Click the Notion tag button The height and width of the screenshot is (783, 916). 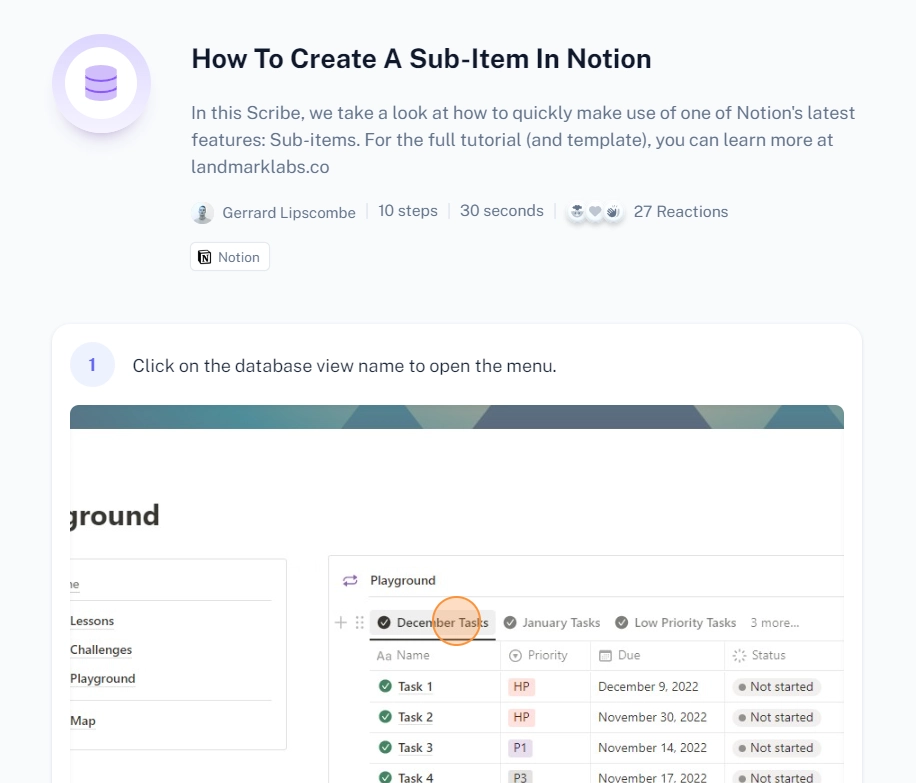click(230, 257)
